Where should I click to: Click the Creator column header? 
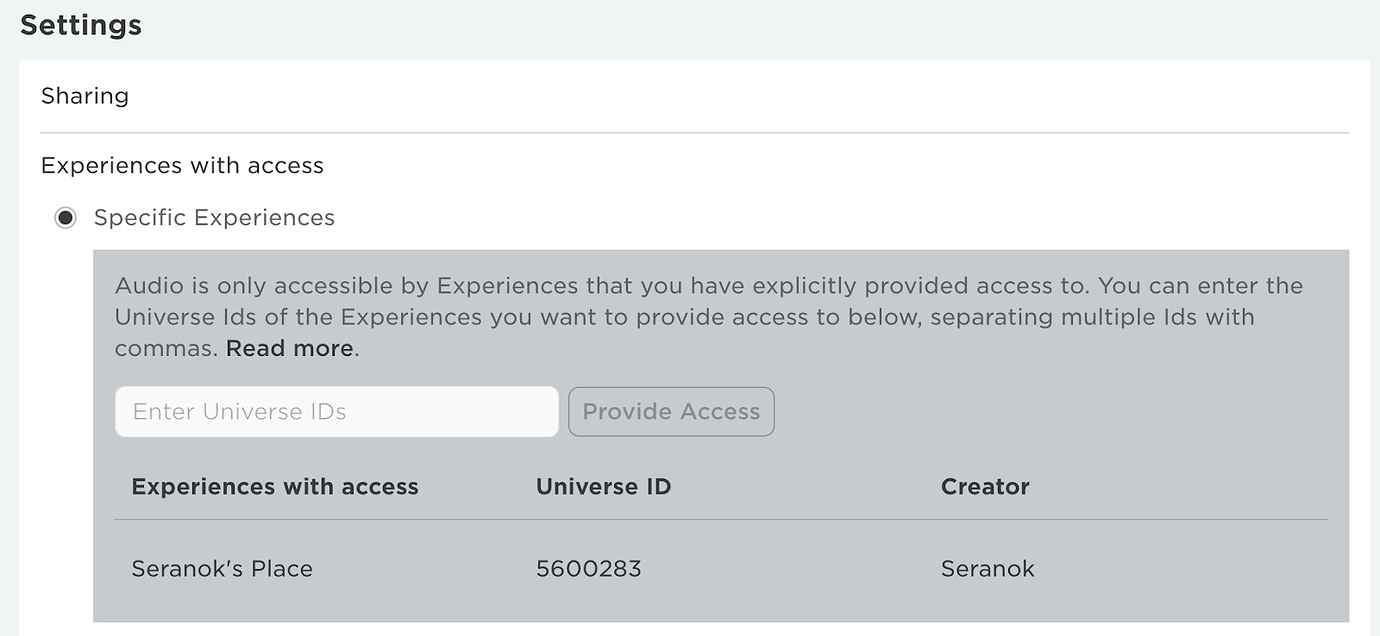point(985,487)
